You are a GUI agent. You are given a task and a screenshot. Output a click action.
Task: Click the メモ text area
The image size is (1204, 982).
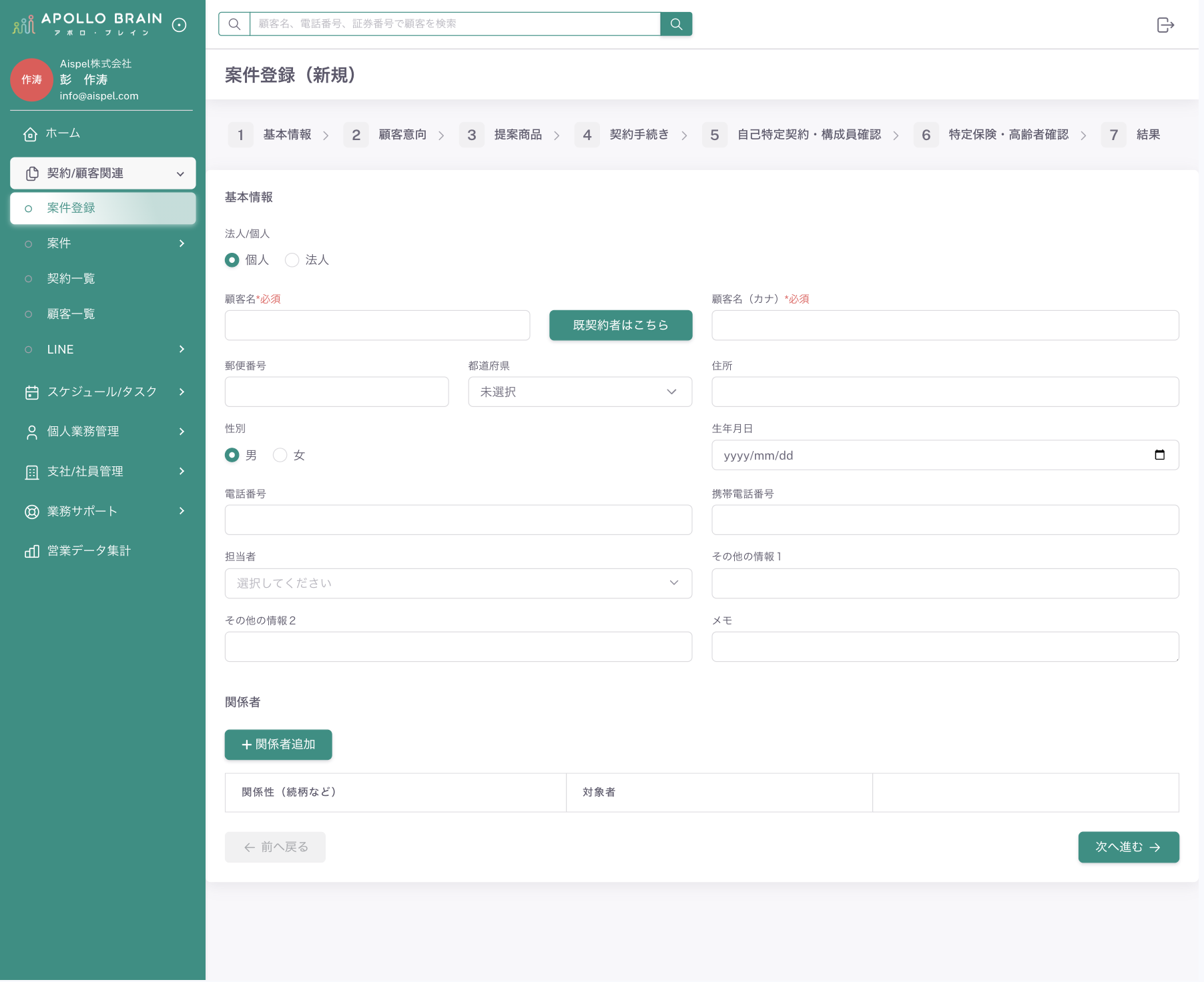coord(945,647)
